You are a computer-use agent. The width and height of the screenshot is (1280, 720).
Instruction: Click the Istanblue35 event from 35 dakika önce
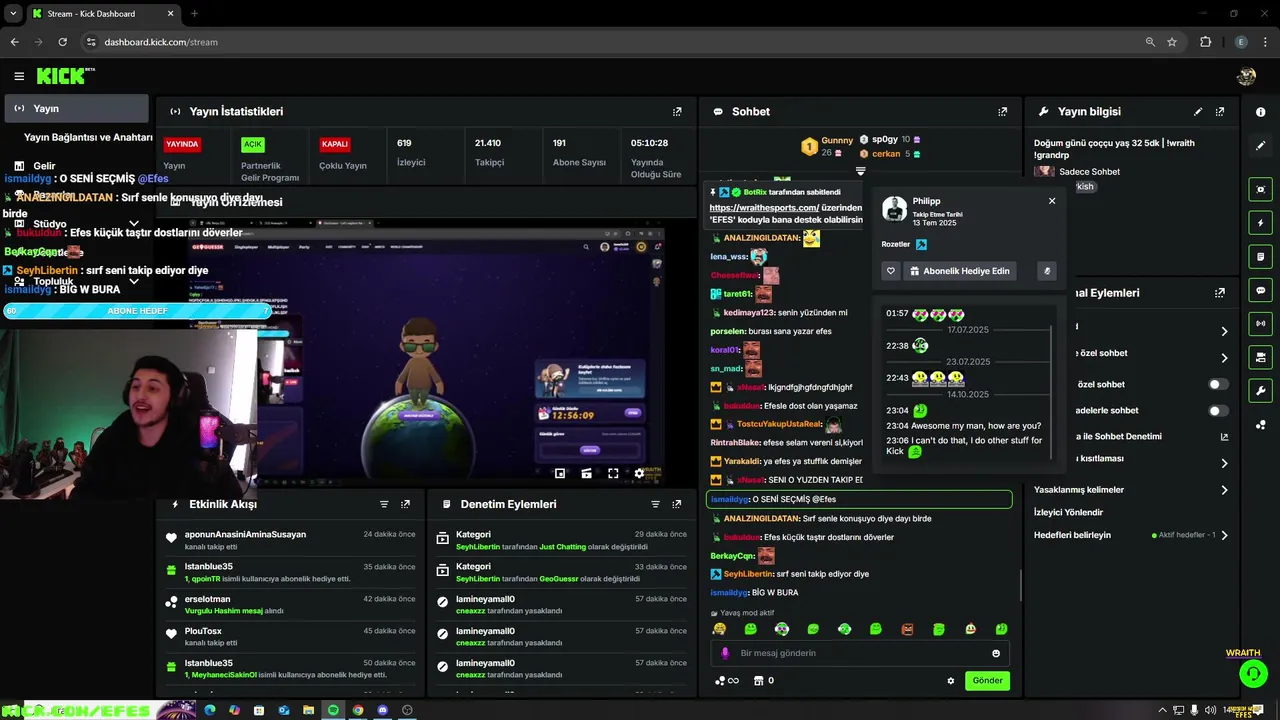coord(290,572)
